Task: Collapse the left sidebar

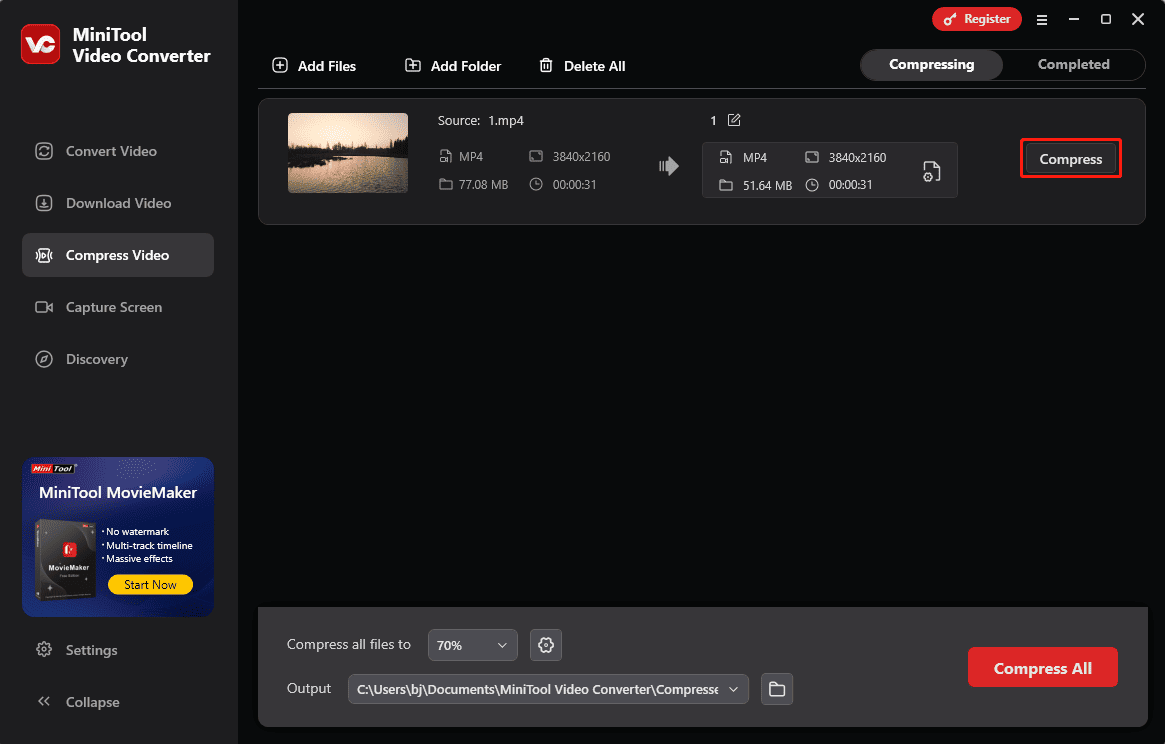Action: click(77, 702)
